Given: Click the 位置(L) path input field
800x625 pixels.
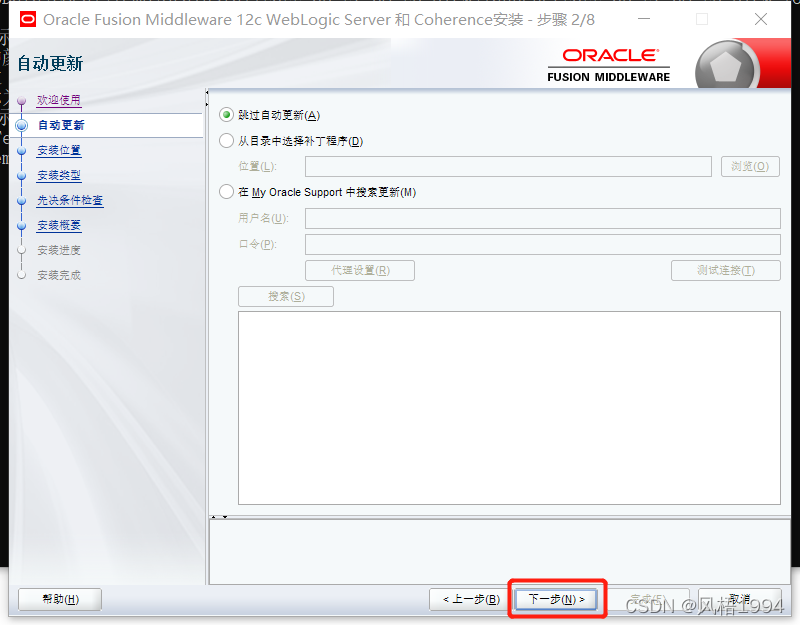Looking at the screenshot, I should 508,166.
